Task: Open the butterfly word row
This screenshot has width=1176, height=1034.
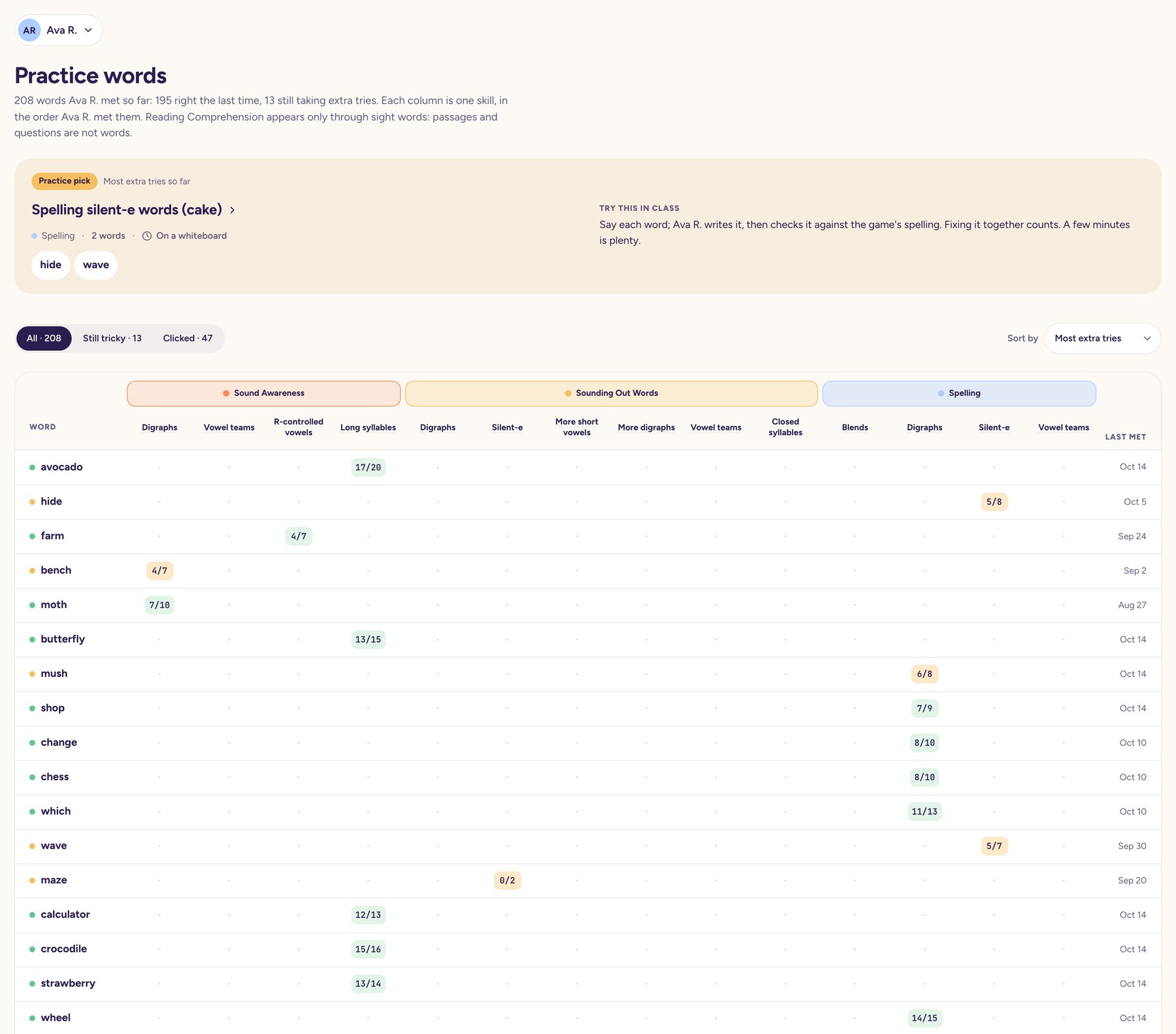Action: click(588, 639)
